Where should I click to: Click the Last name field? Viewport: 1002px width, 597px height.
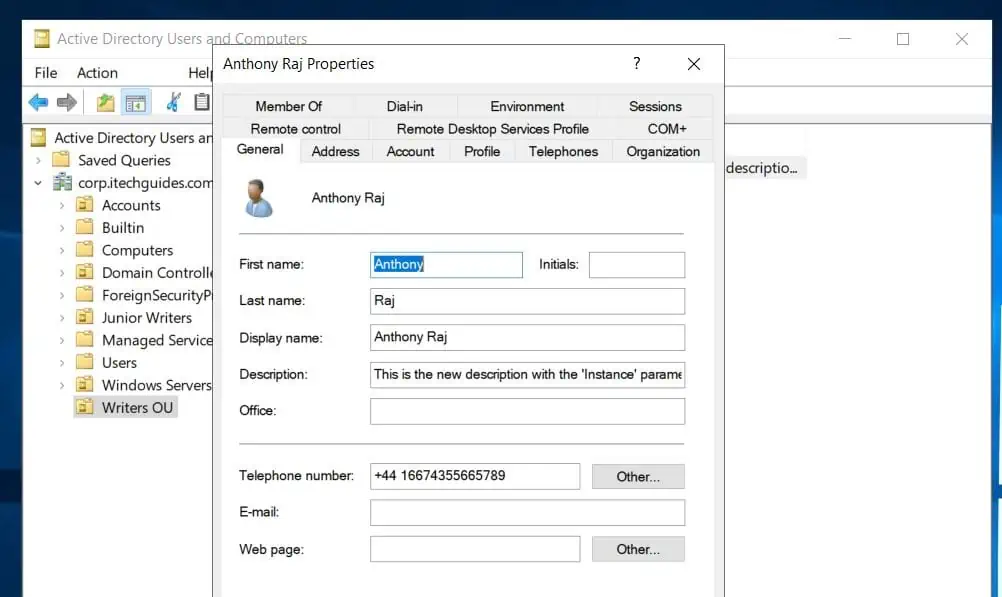[x=527, y=301]
